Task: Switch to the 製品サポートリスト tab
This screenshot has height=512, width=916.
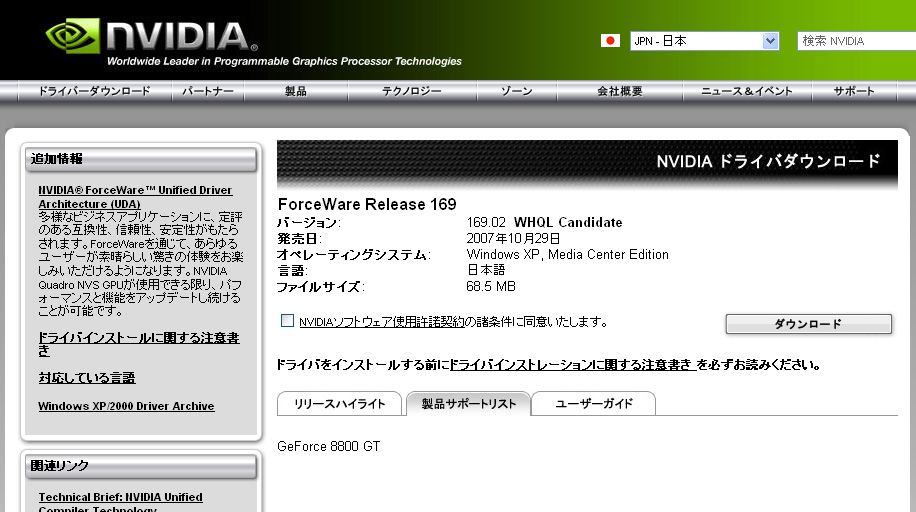Action: tap(469, 404)
